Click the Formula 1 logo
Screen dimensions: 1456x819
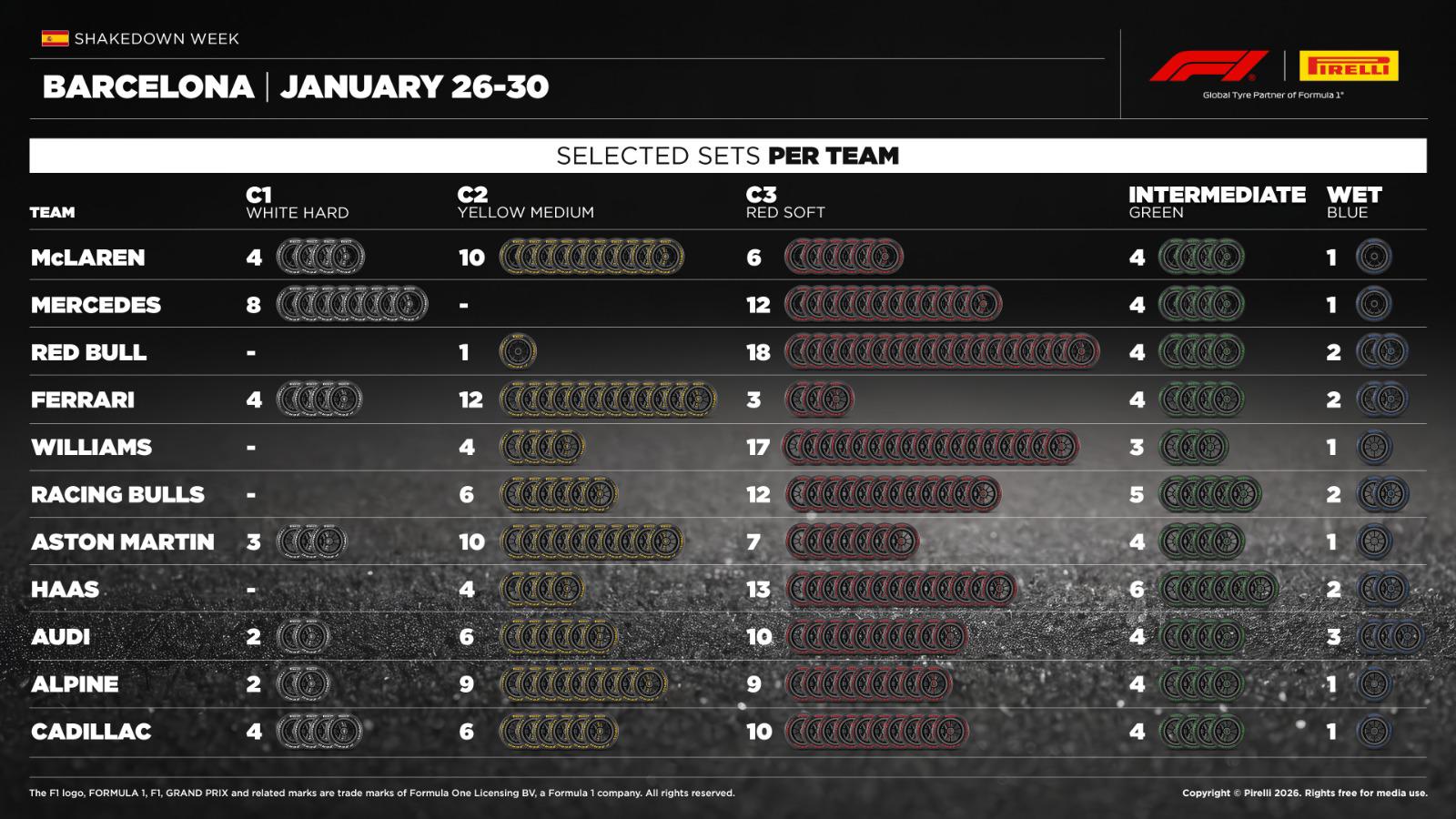click(x=1208, y=66)
